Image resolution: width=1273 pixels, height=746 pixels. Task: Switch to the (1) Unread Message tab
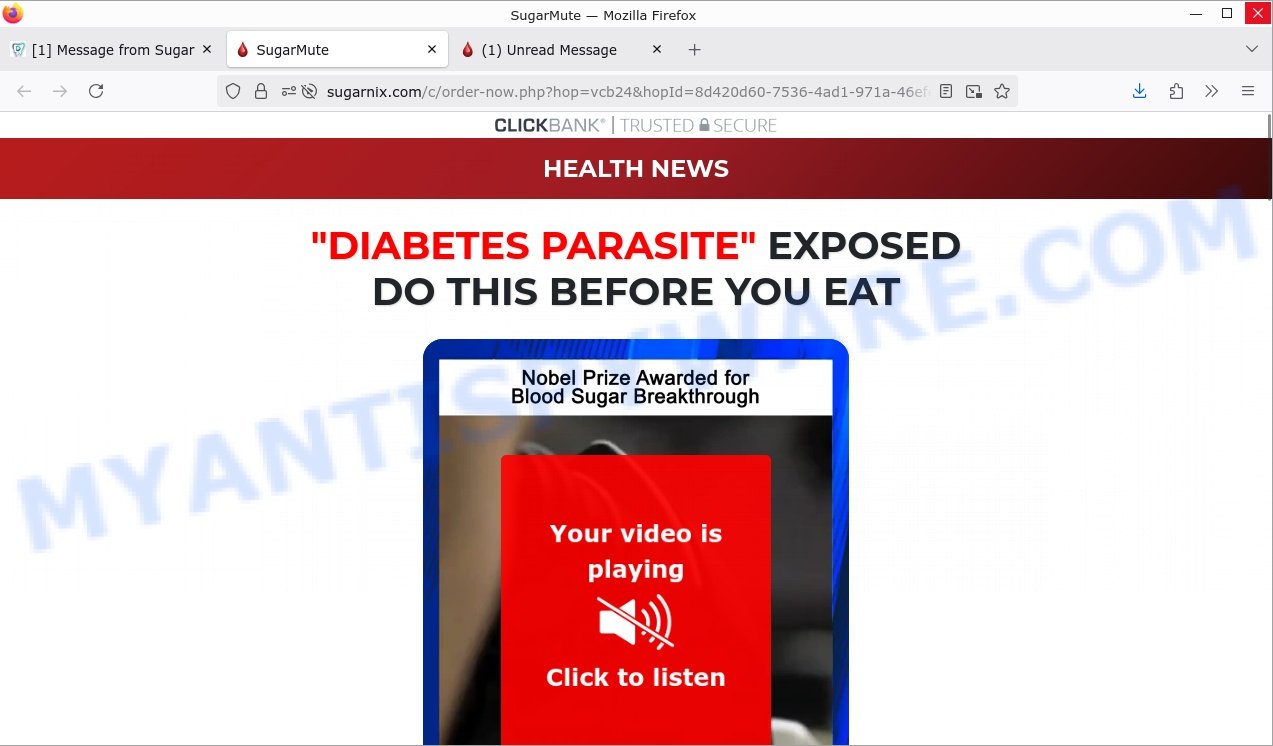(x=548, y=50)
